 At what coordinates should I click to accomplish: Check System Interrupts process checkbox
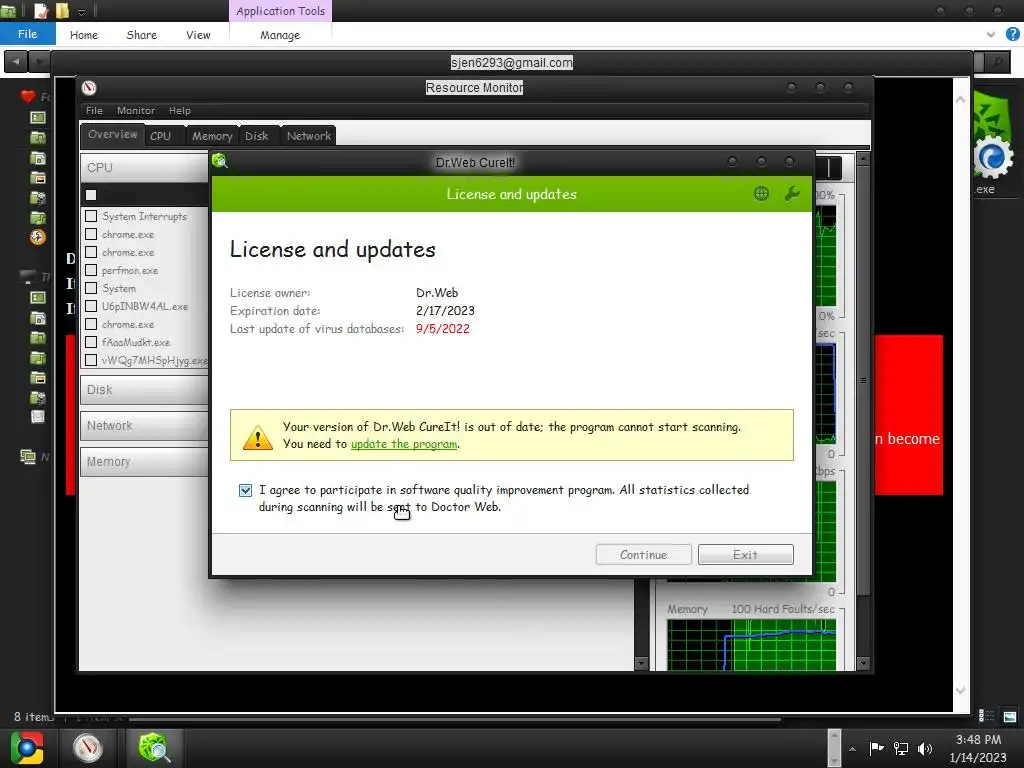point(91,216)
